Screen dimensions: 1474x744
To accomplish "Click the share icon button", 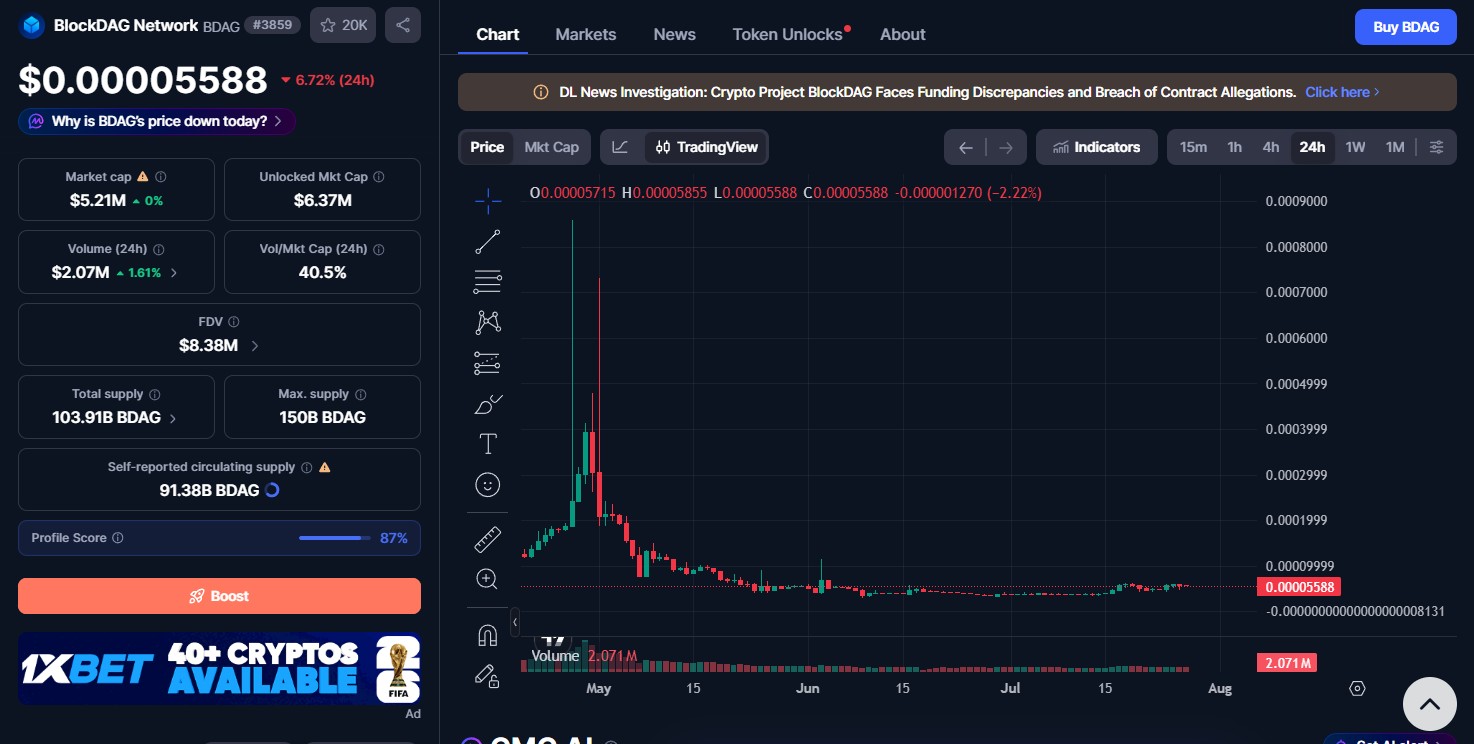I will (x=403, y=25).
